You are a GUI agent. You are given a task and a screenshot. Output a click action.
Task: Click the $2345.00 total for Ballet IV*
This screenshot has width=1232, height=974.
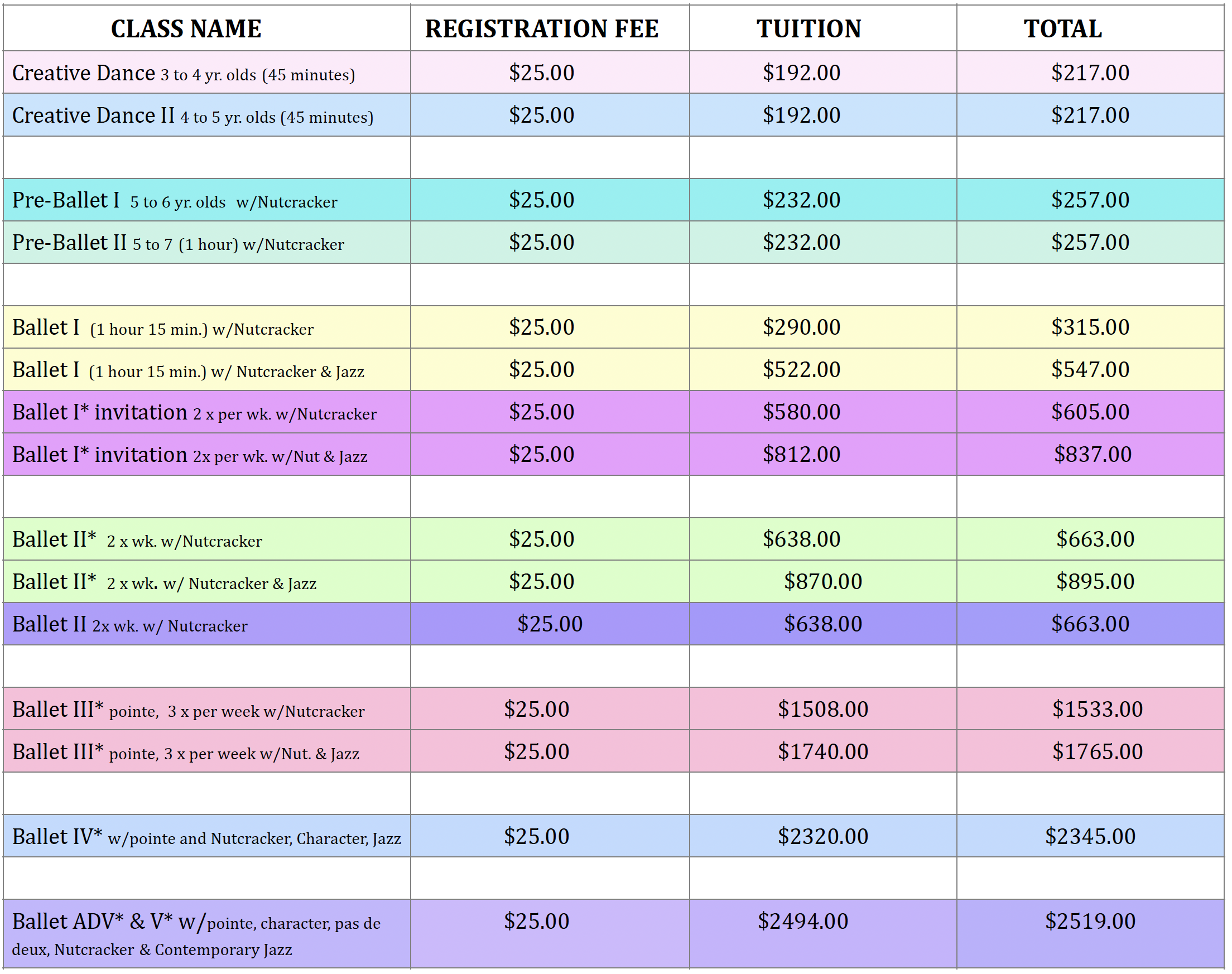(1092, 837)
